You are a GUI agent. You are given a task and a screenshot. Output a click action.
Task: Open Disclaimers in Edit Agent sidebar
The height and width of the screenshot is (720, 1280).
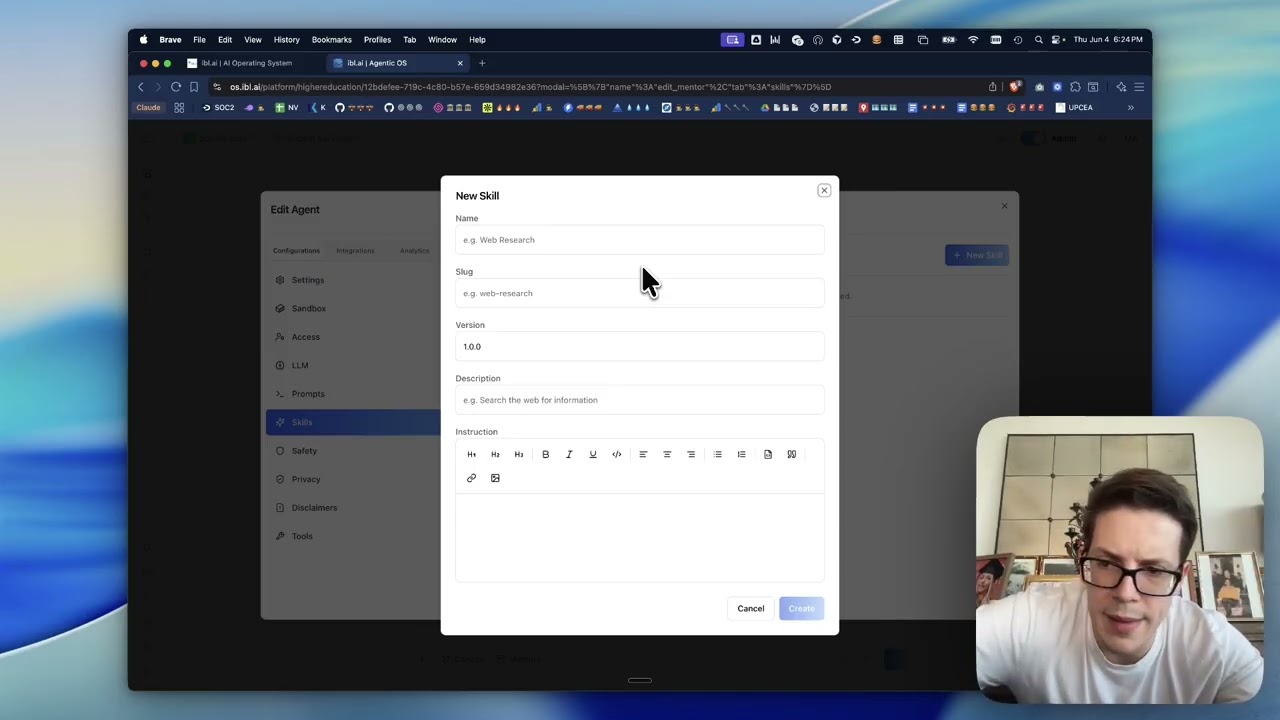click(314, 508)
